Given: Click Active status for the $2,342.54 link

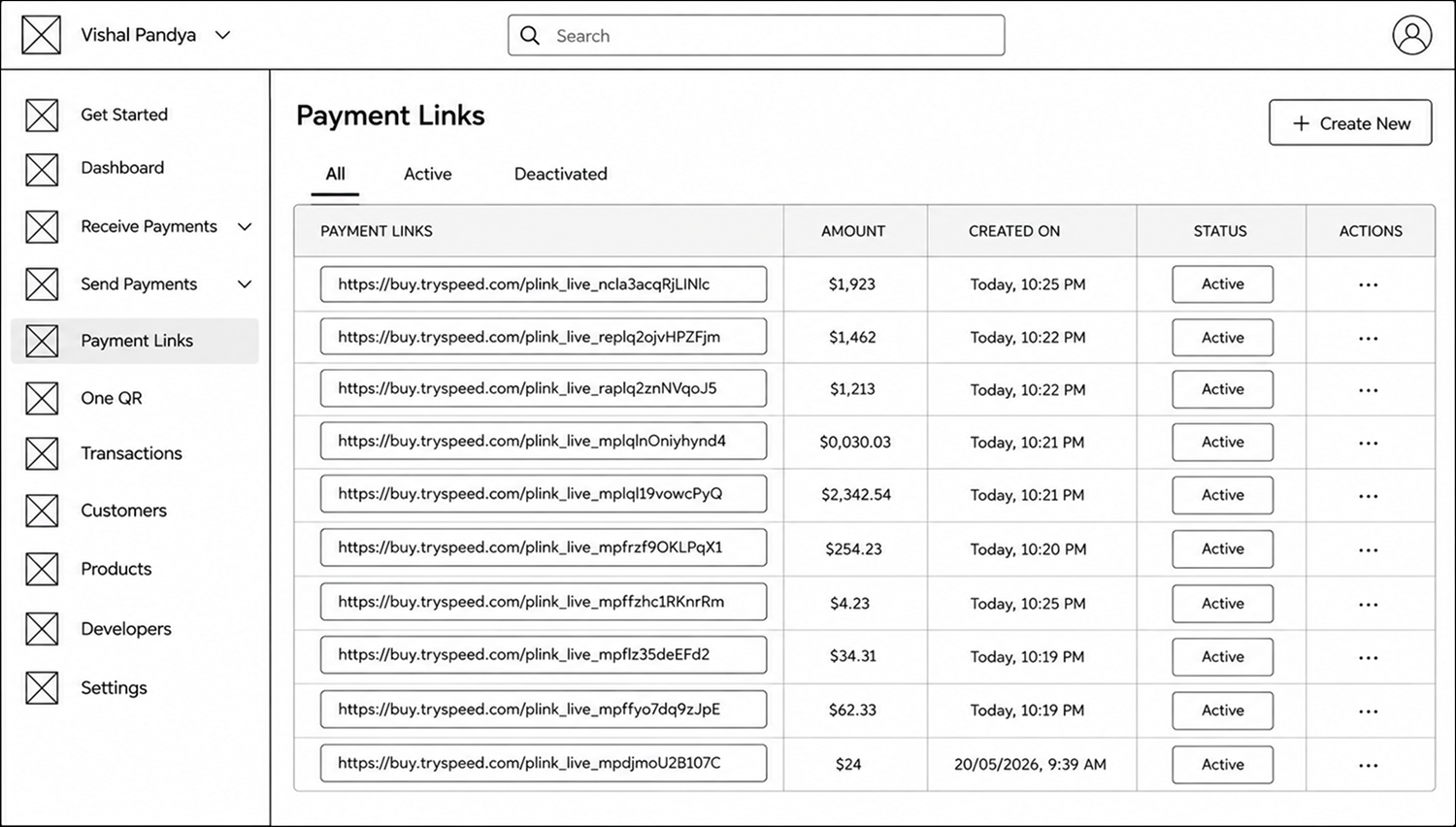Looking at the screenshot, I should click(1223, 495).
